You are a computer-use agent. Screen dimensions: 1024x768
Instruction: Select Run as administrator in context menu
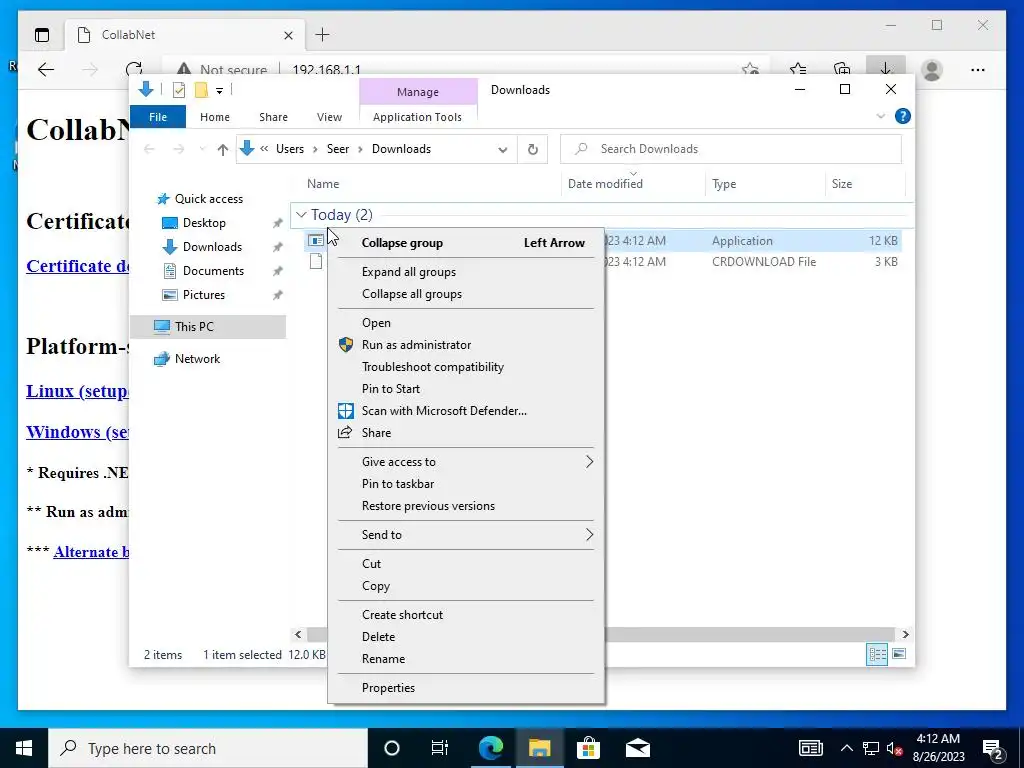tap(416, 345)
